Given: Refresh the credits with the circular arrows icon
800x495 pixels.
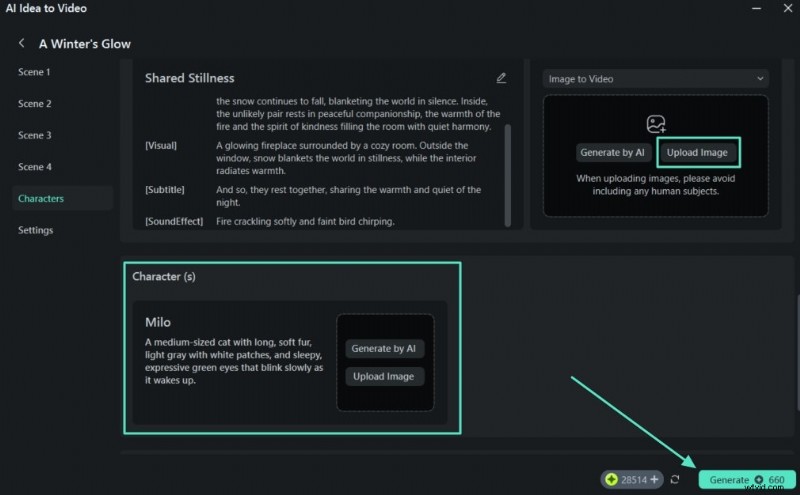Looking at the screenshot, I should [675, 480].
